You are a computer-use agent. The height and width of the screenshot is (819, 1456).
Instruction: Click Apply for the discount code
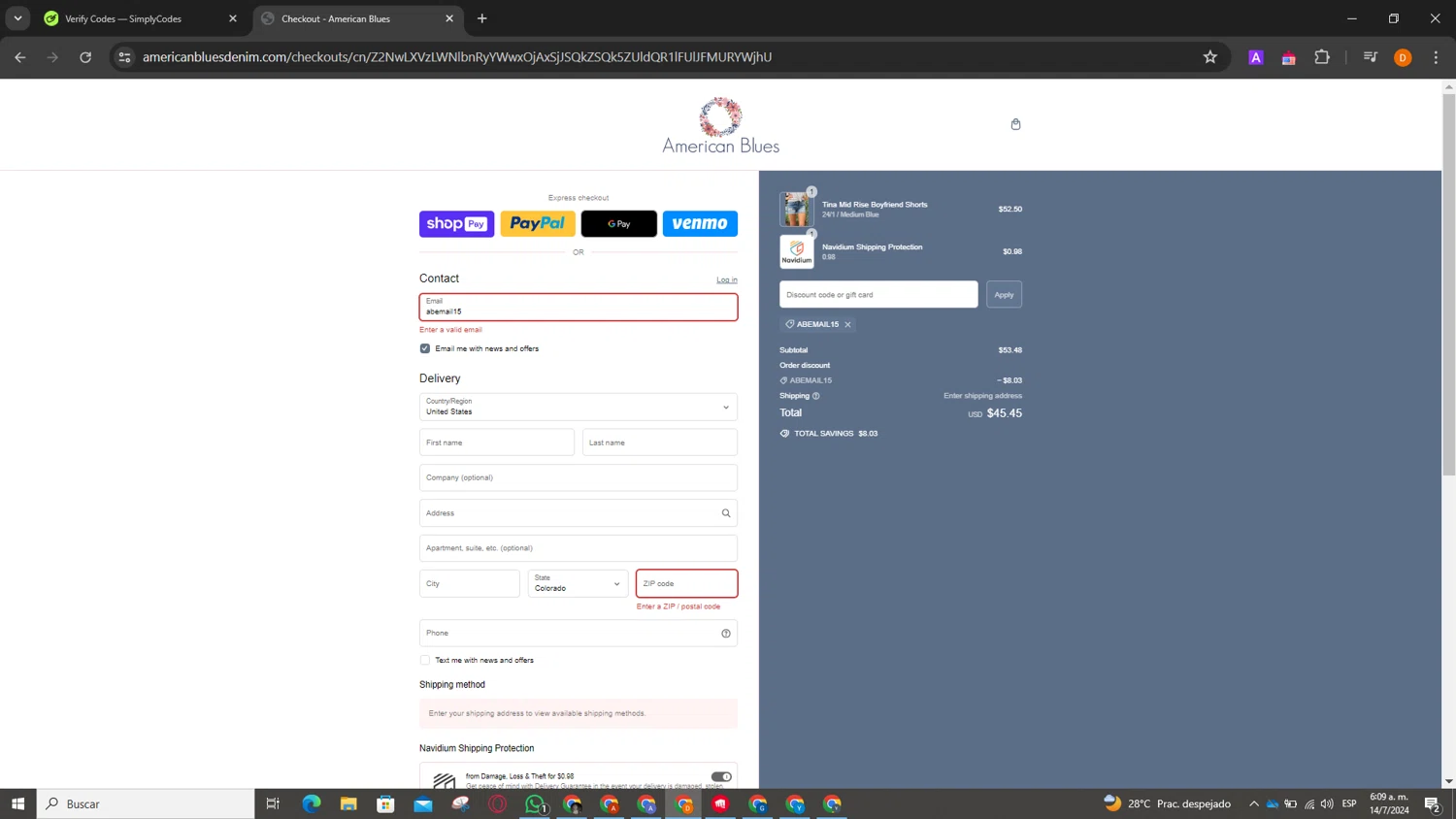pos(1004,295)
